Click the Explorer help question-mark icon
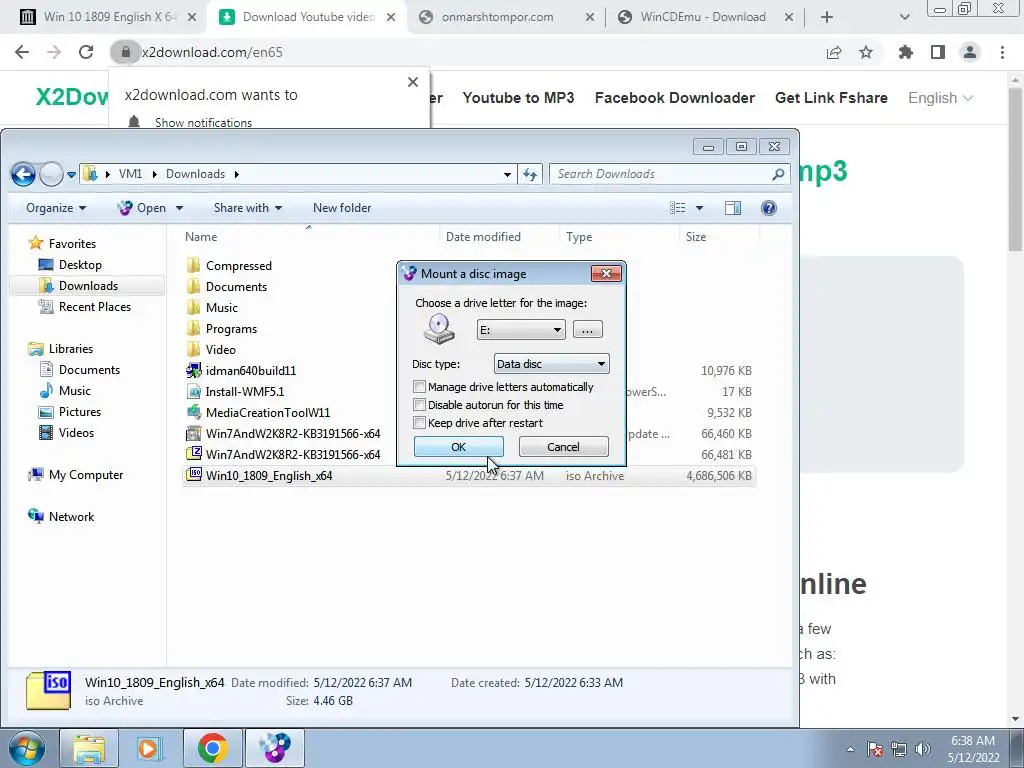The width and height of the screenshot is (1024, 768). (x=769, y=208)
